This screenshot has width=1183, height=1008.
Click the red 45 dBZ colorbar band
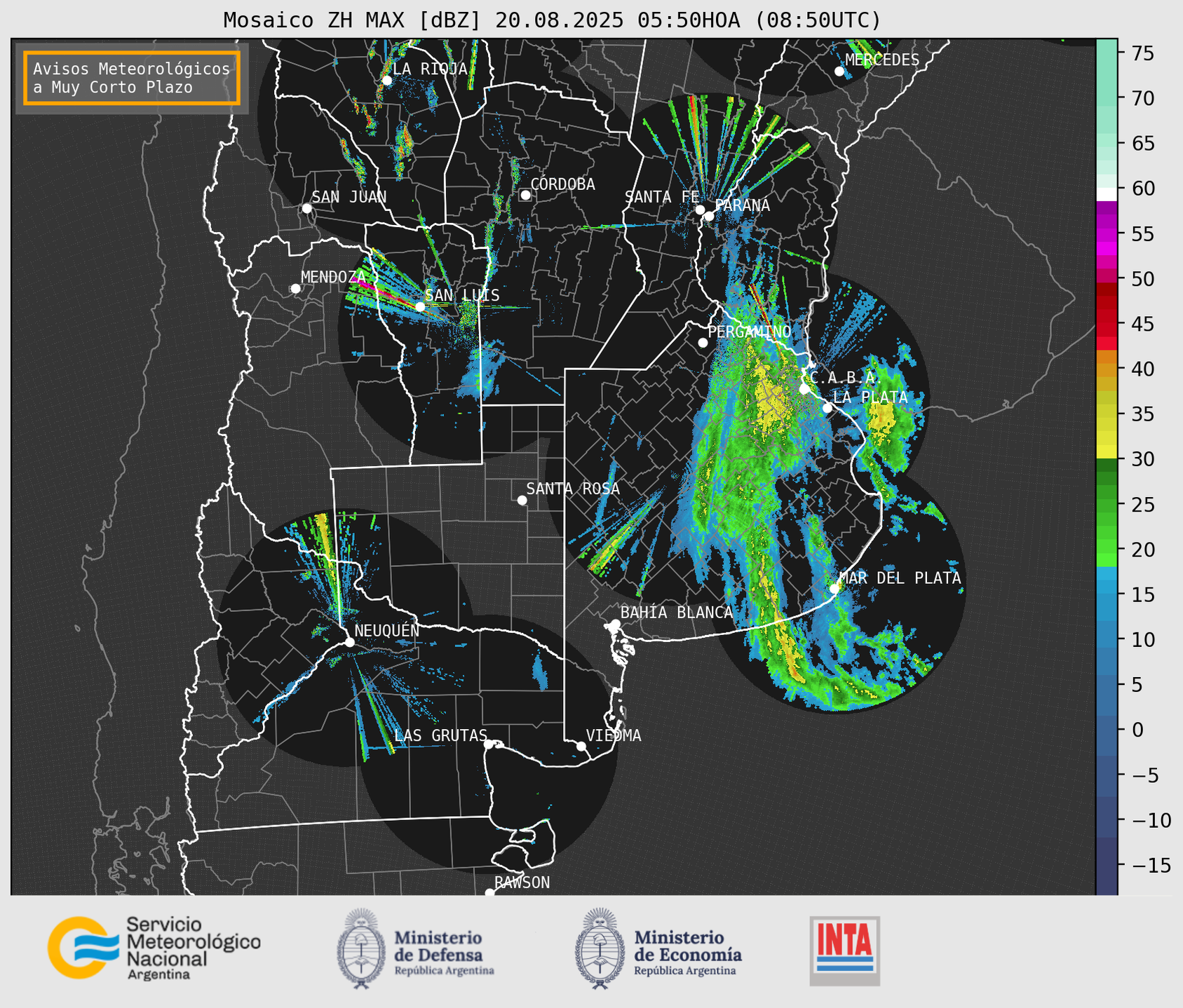[1107, 323]
